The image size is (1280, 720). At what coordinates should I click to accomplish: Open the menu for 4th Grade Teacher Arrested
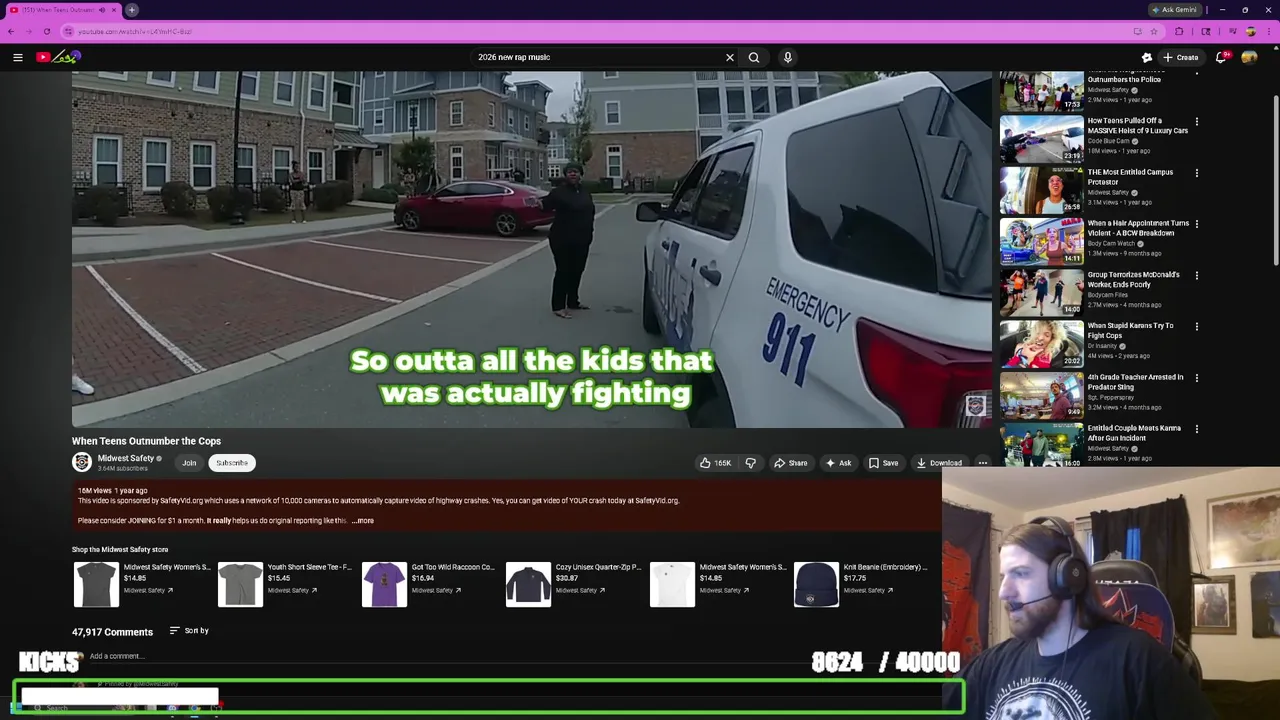tap(1196, 378)
